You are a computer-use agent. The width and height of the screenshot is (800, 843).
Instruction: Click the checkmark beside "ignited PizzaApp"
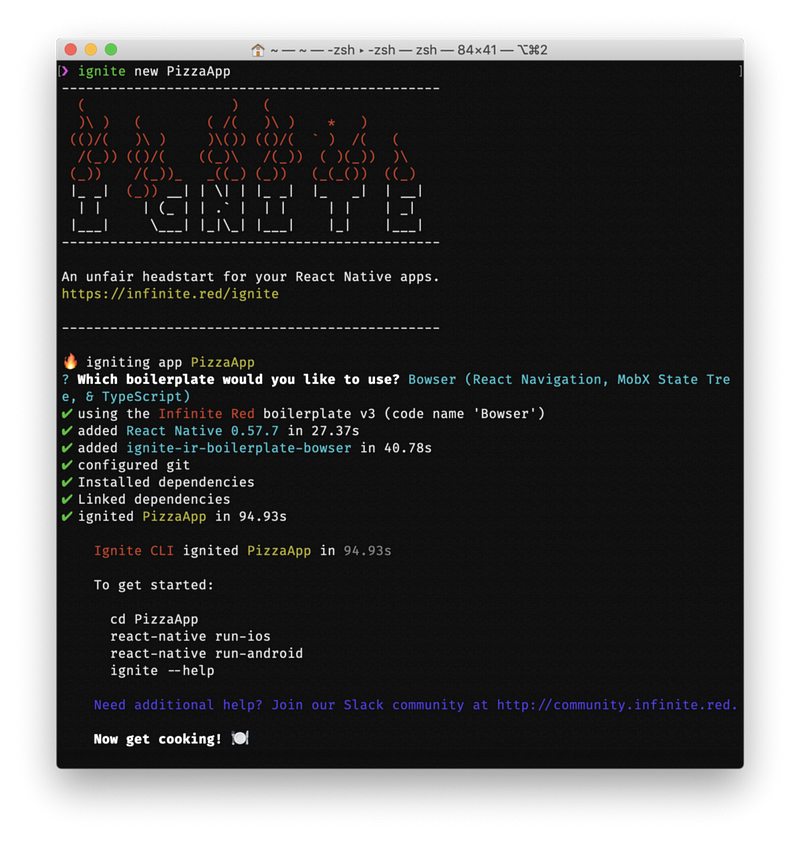point(66,516)
